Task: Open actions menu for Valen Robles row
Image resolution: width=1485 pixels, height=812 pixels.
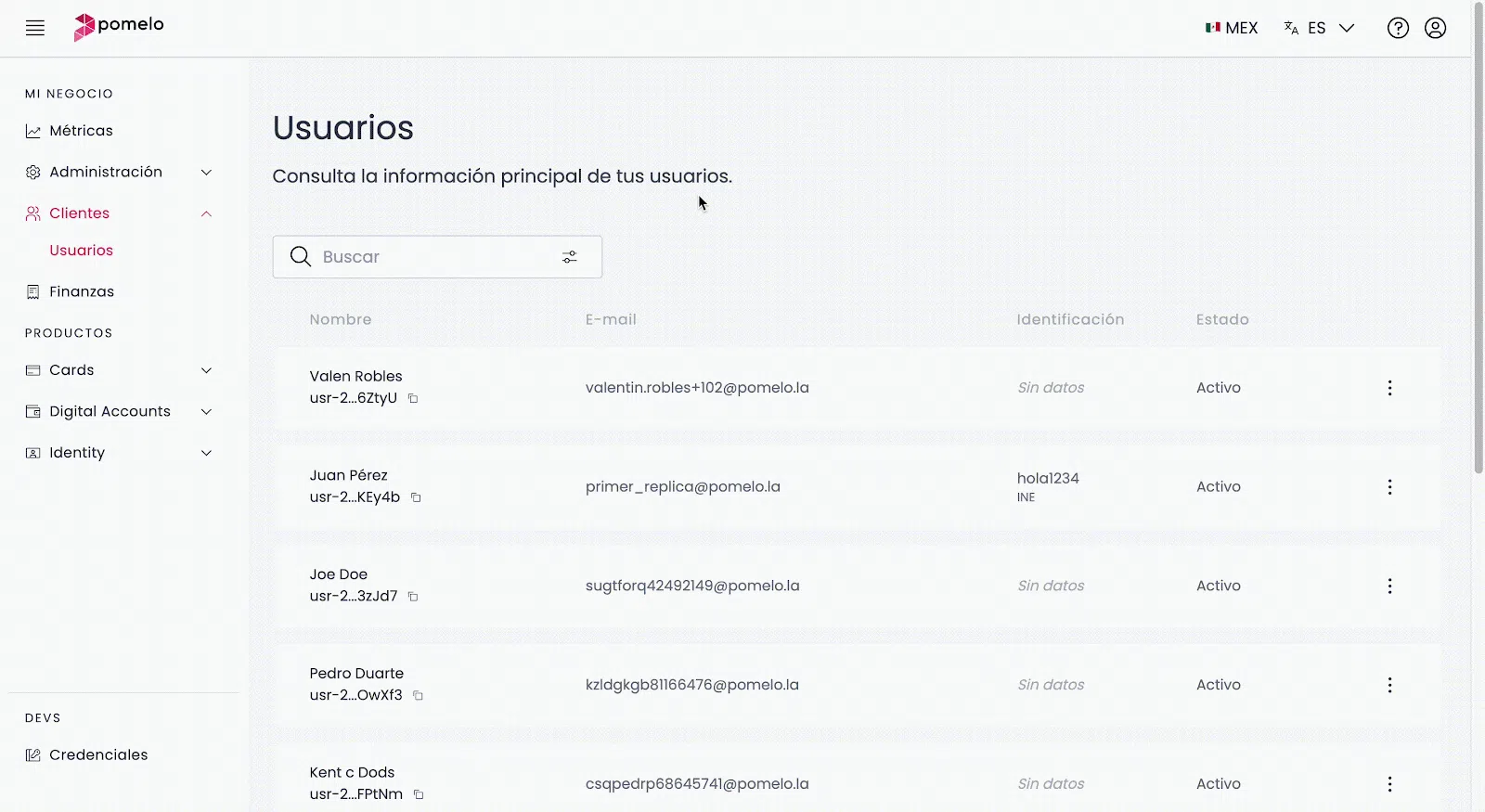Action: [x=1389, y=388]
